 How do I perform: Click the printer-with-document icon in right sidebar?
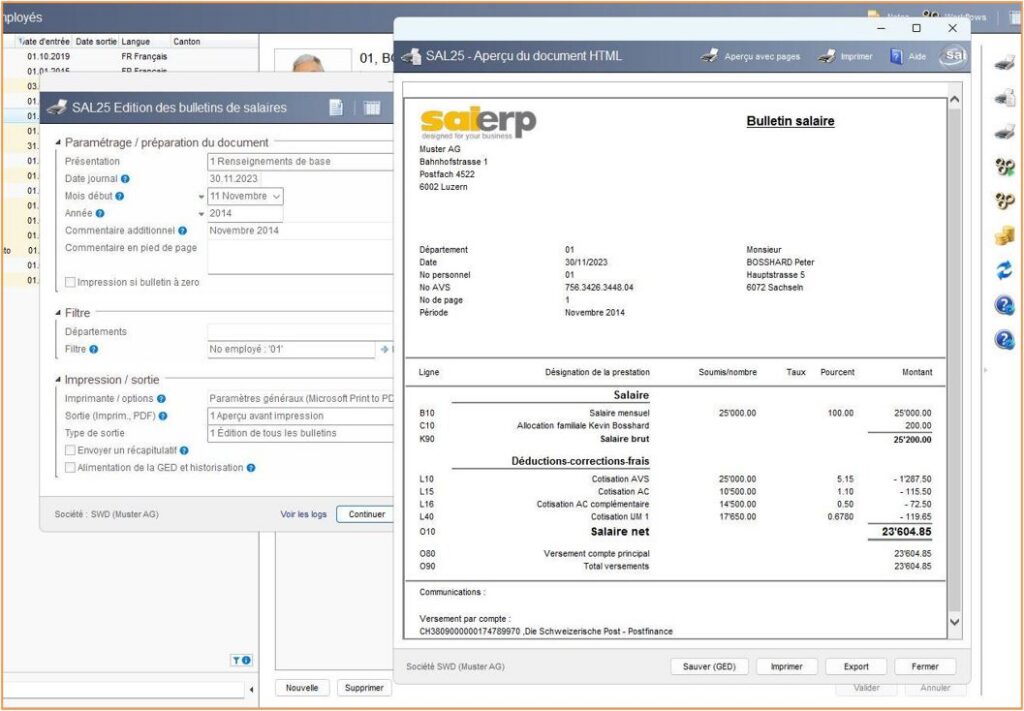pyautogui.click(x=1004, y=98)
